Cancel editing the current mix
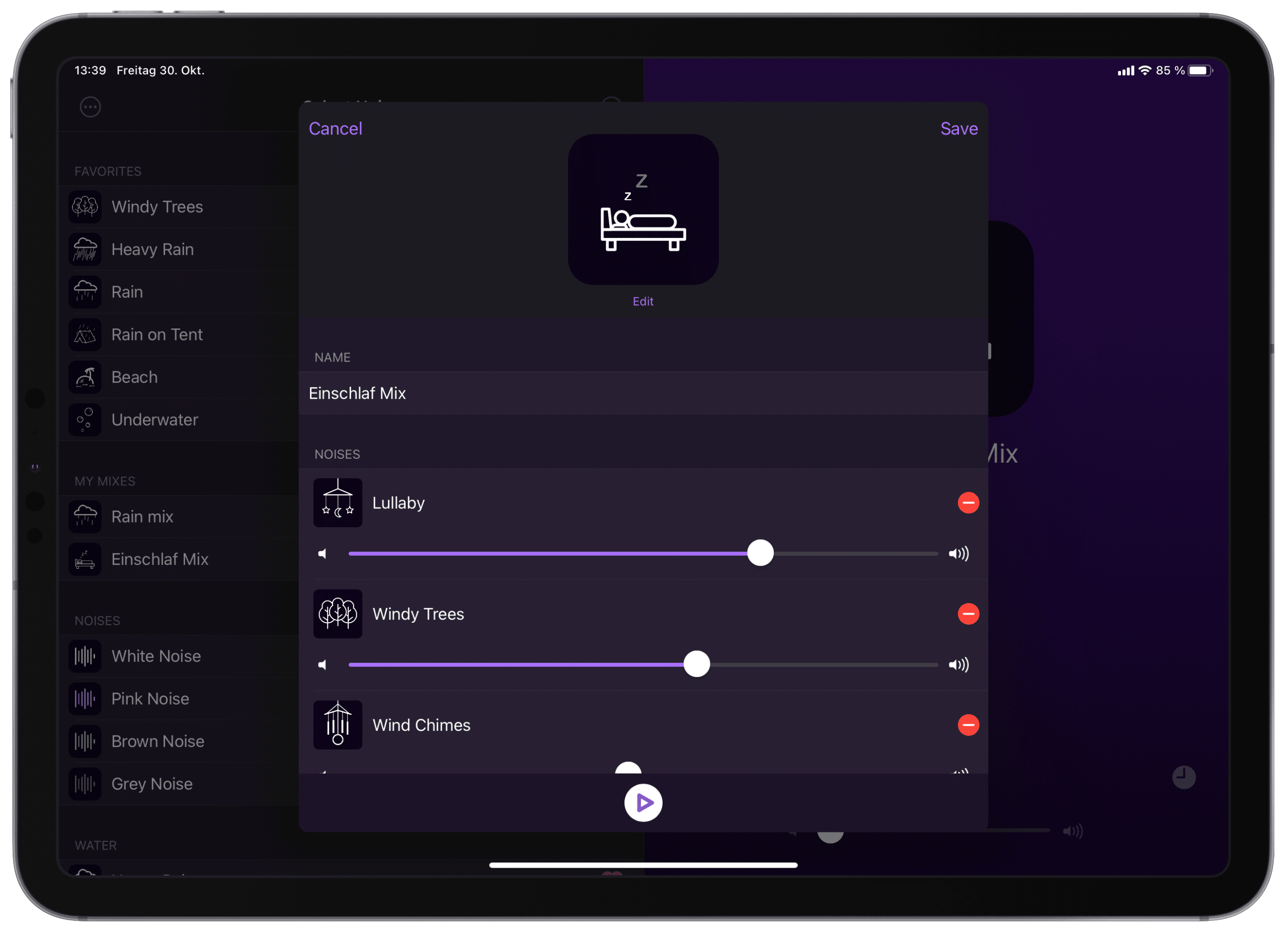Image resolution: width=1288 pixels, height=934 pixels. click(x=335, y=128)
